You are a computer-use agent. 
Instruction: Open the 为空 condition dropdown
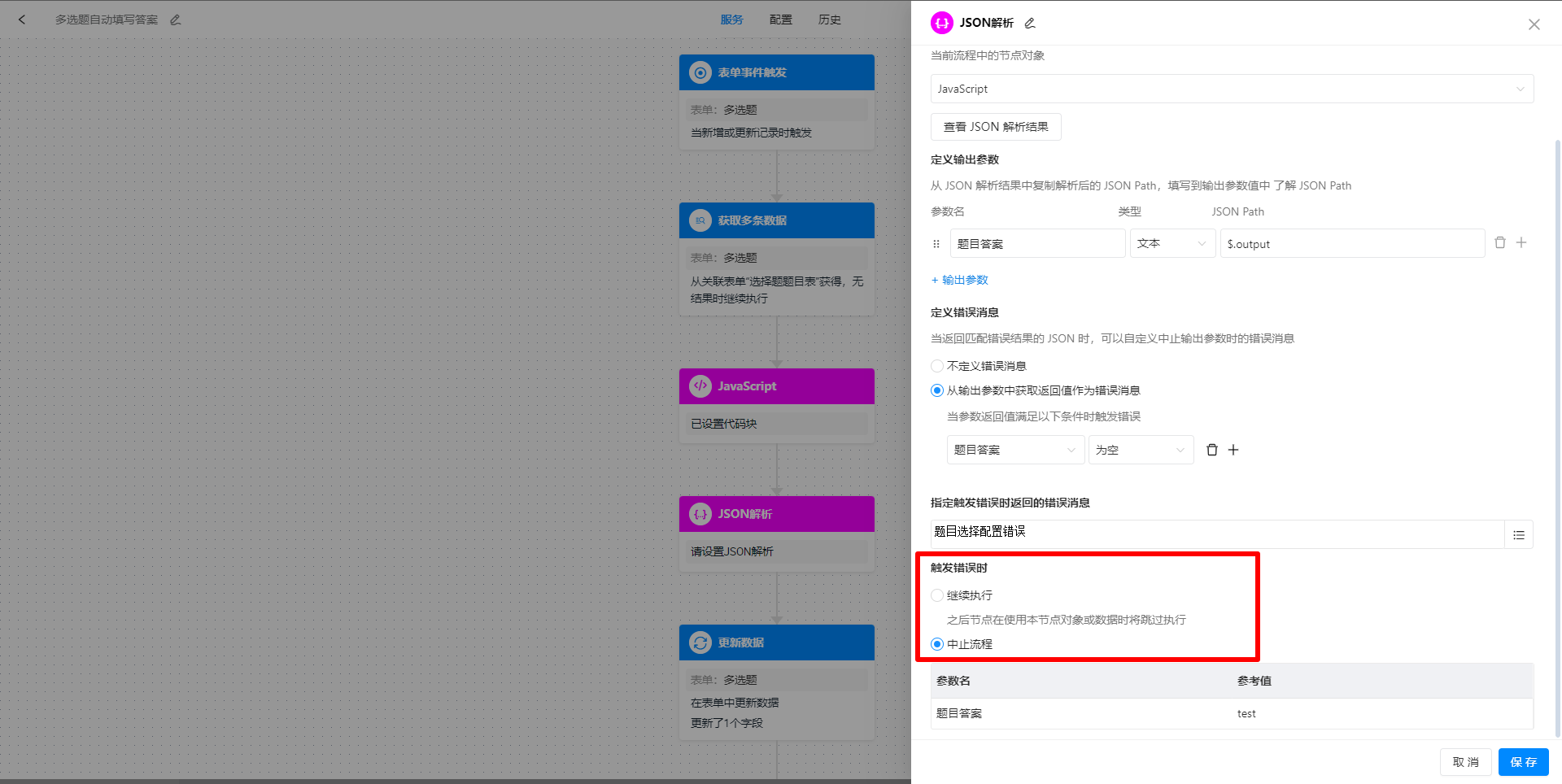click(1140, 449)
